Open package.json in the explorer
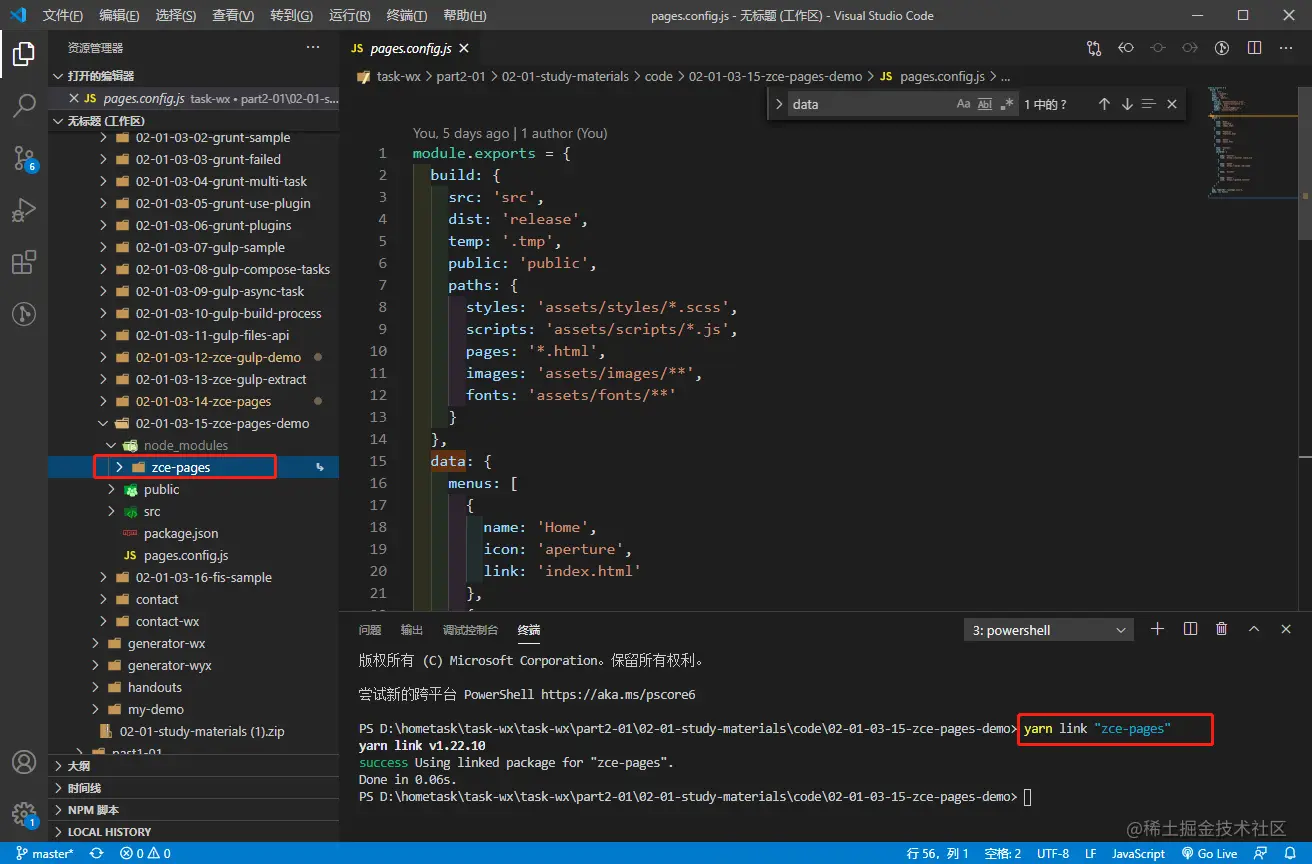This screenshot has width=1312, height=864. (181, 533)
